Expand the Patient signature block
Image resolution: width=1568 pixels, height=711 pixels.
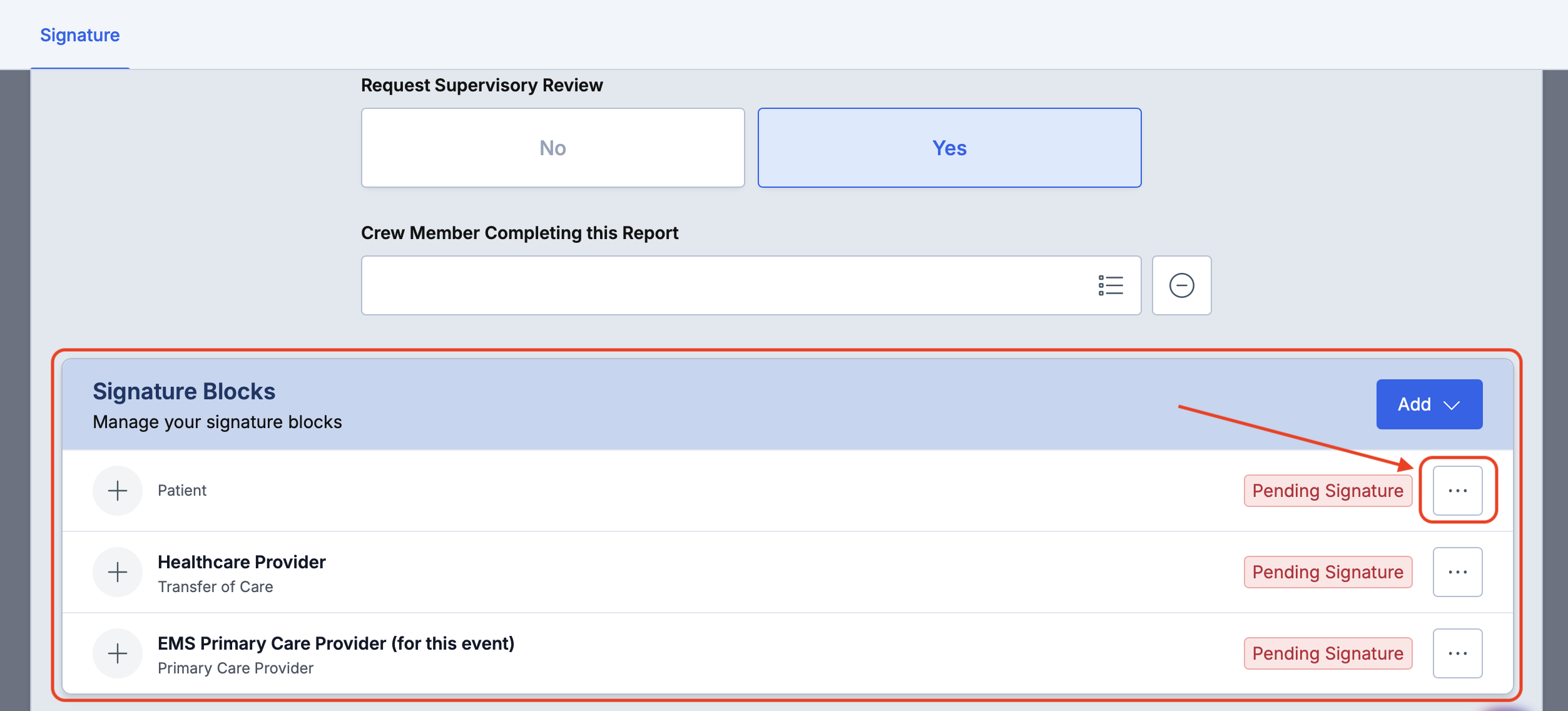click(118, 491)
